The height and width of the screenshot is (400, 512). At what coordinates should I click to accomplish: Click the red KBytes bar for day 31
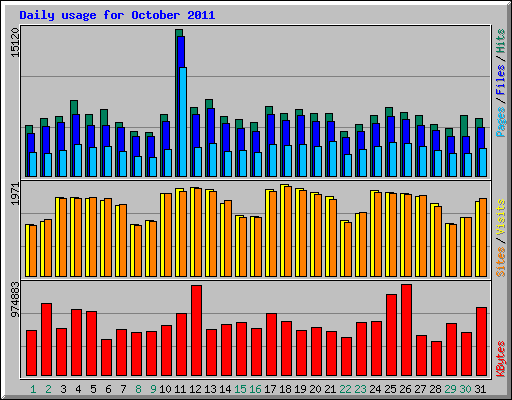[x=482, y=342]
